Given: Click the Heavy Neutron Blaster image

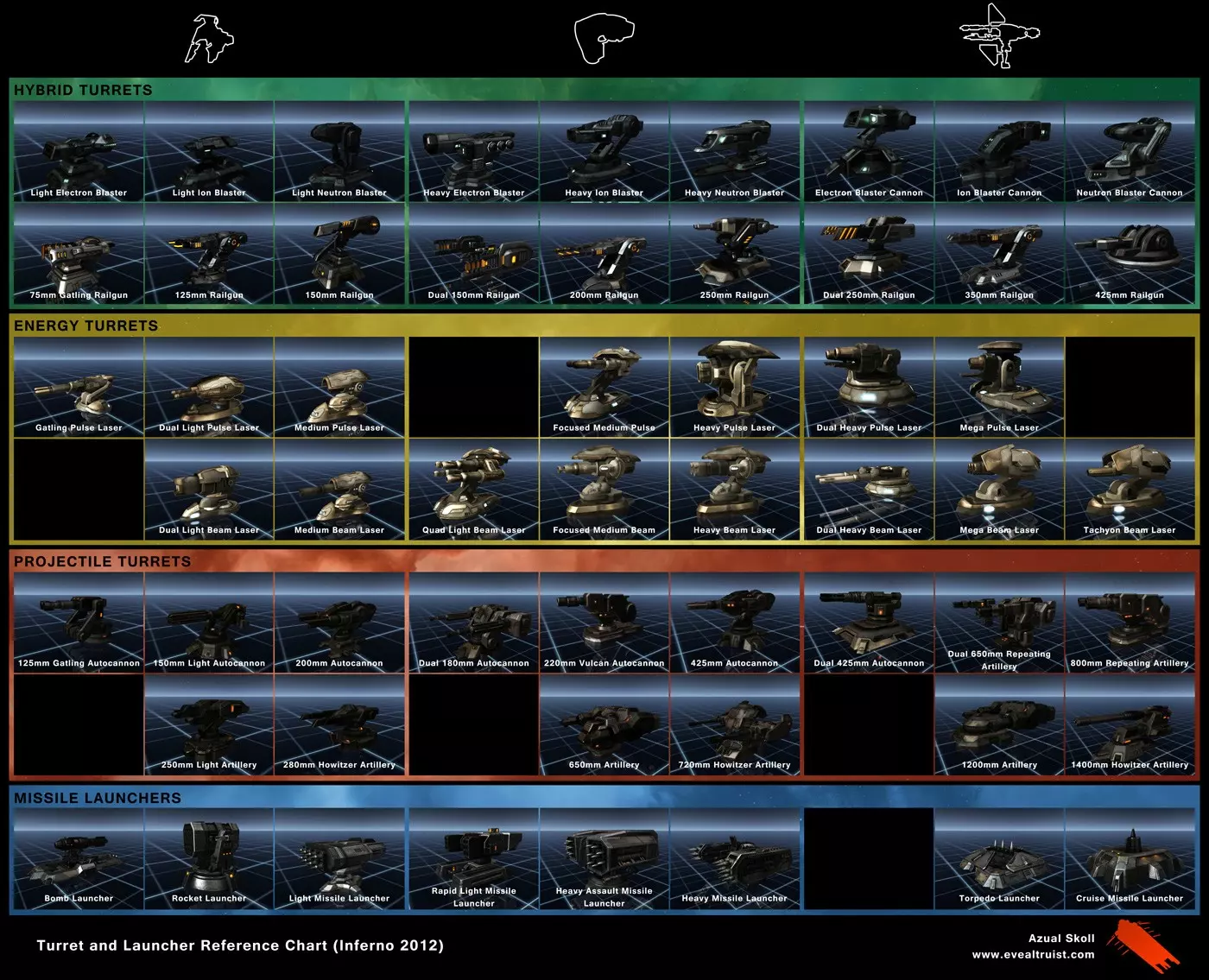Looking at the screenshot, I should point(735,151).
